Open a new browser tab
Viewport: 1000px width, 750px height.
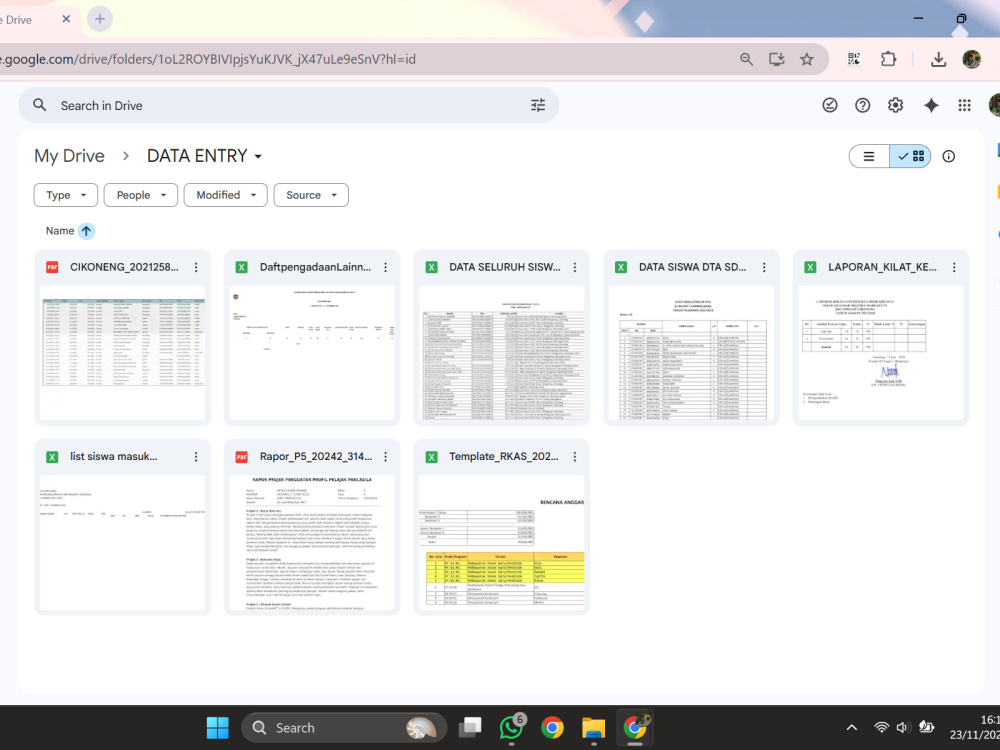pos(99,19)
